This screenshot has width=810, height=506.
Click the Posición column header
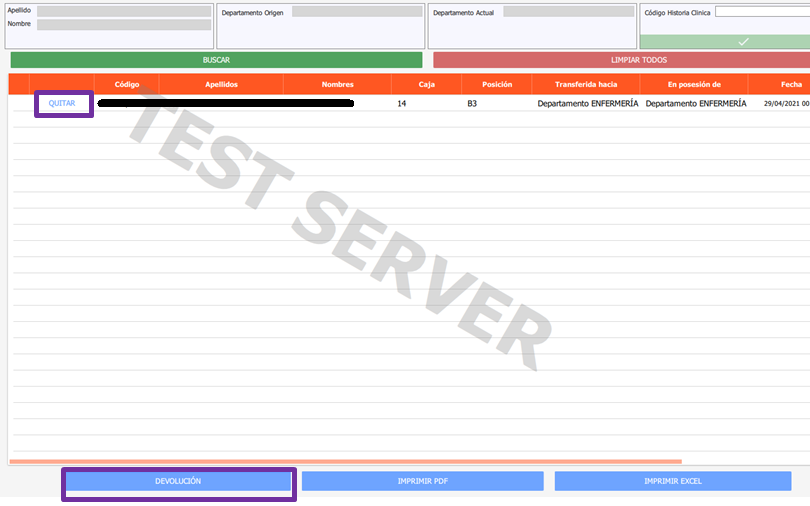(x=496, y=85)
